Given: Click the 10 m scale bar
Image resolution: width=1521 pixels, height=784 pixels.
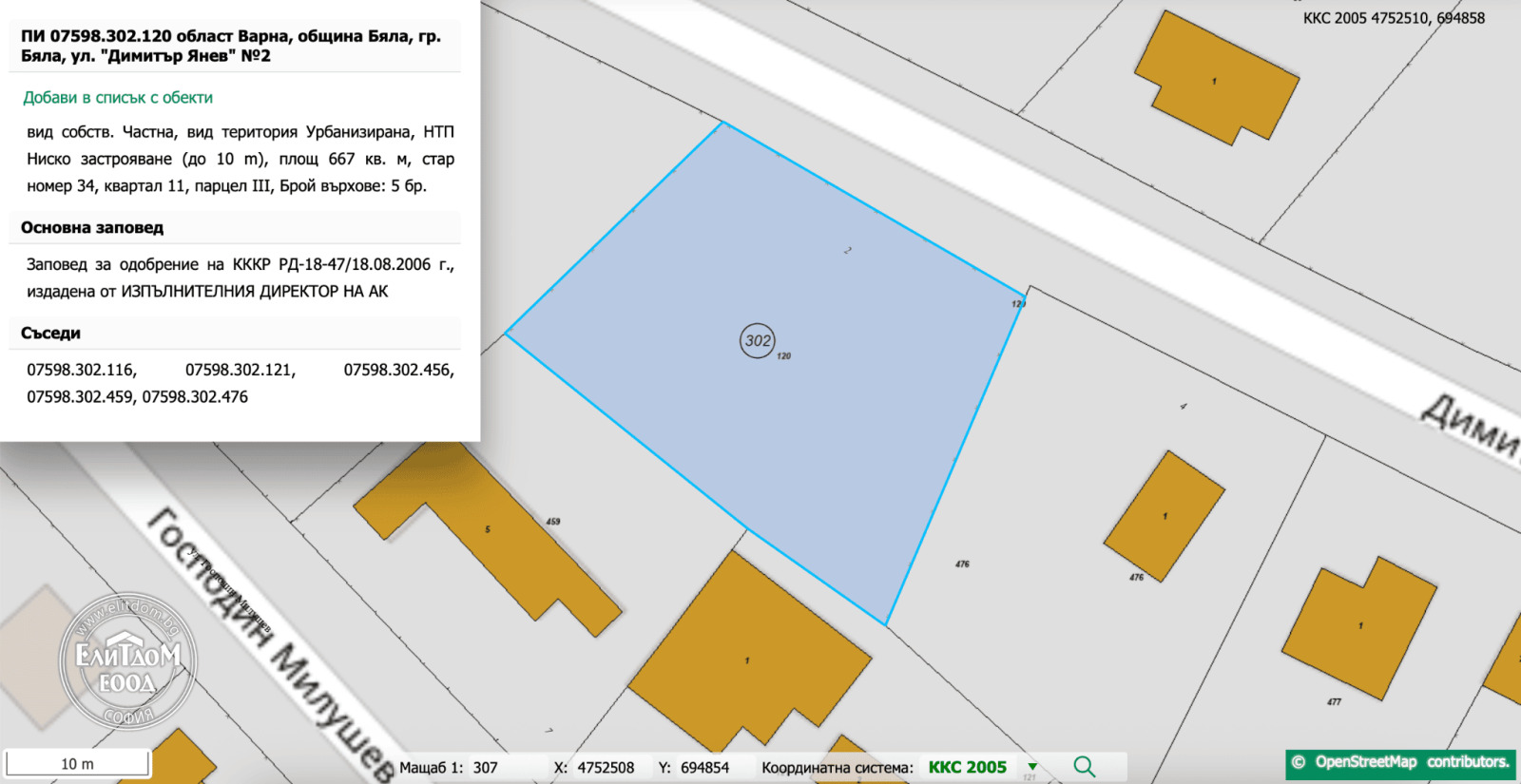Looking at the screenshot, I should point(77,763).
